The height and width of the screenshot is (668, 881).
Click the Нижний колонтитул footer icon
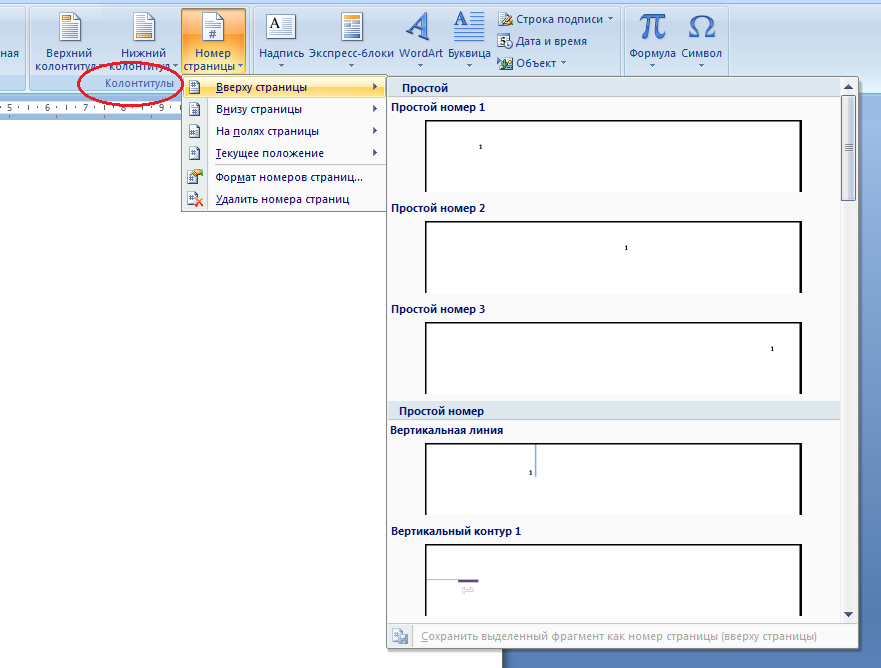coord(143,28)
